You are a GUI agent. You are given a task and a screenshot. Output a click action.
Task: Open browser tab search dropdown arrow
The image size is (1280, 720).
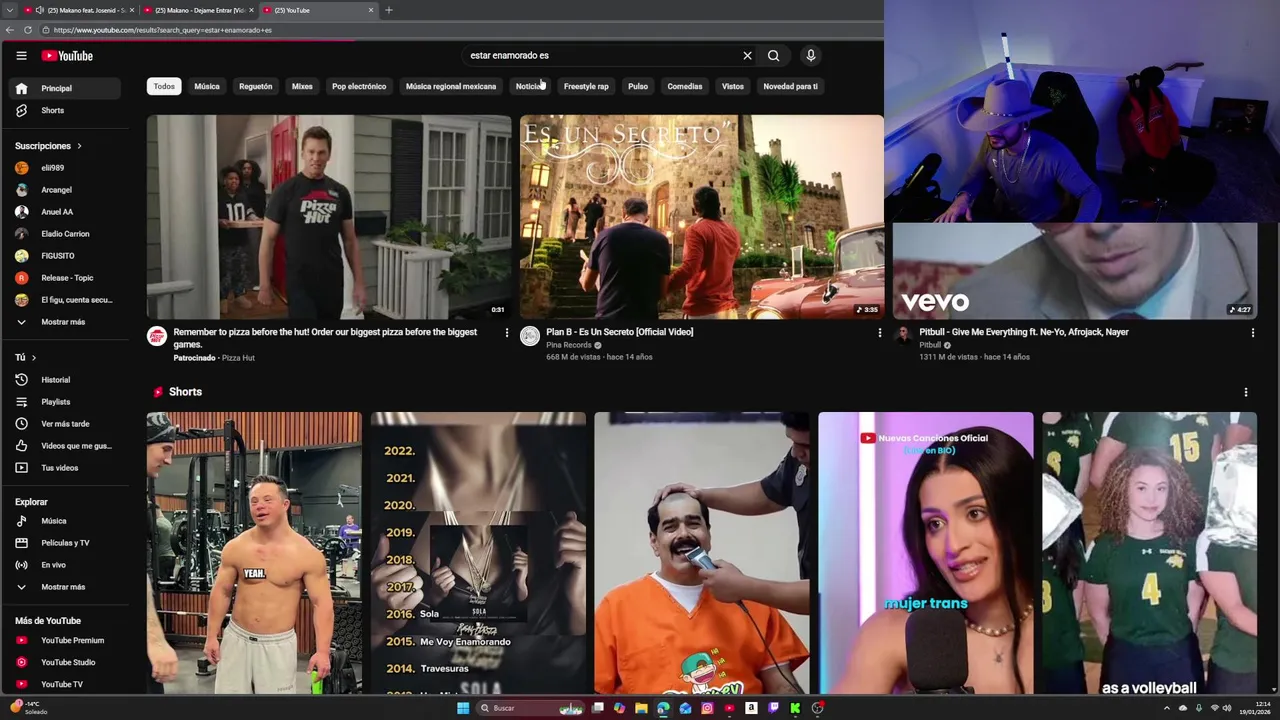[9, 10]
